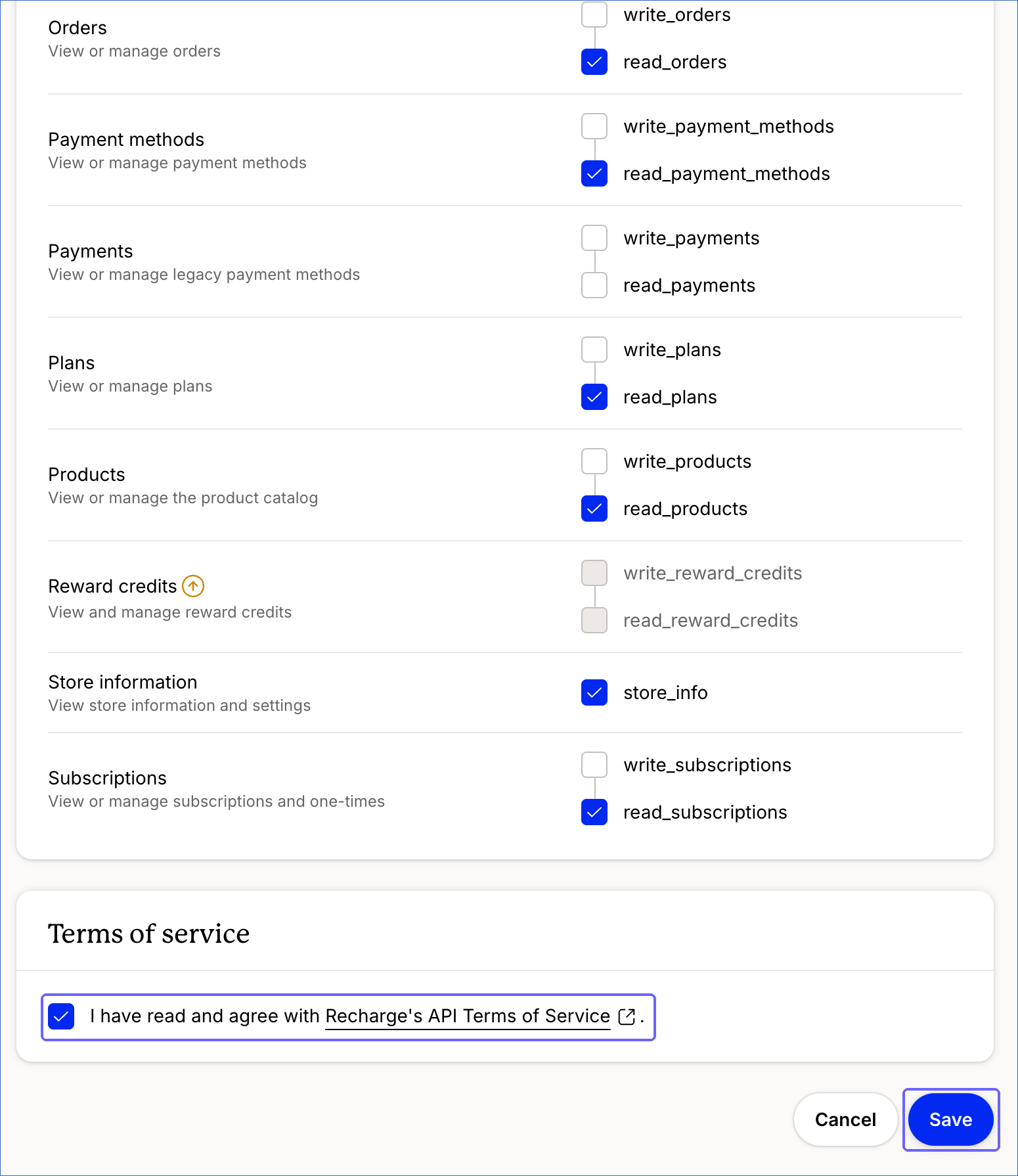1018x1176 pixels.
Task: Enable the read_payments checkbox
Action: [594, 285]
